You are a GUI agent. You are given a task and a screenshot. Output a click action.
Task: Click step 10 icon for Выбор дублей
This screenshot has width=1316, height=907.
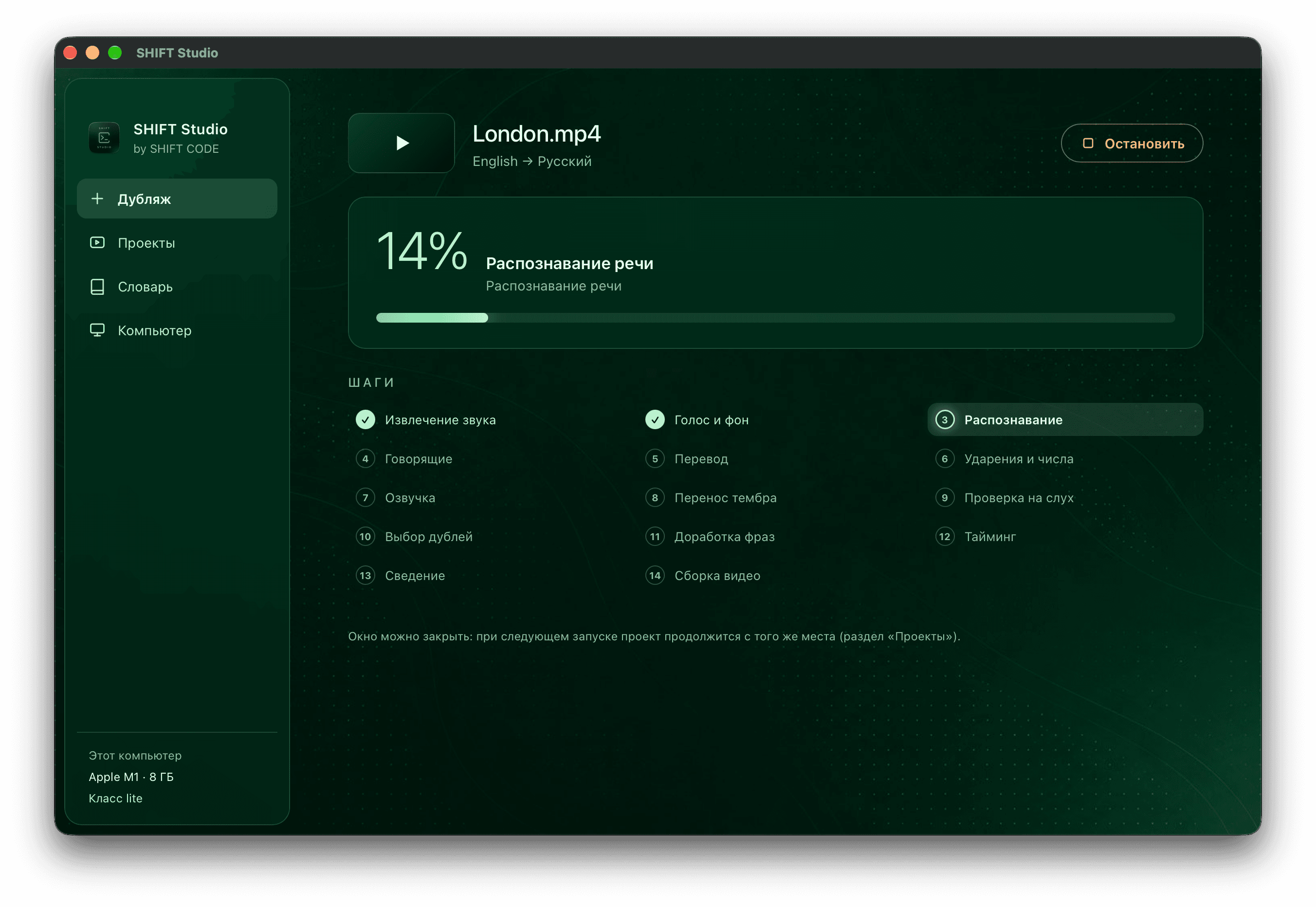(366, 537)
